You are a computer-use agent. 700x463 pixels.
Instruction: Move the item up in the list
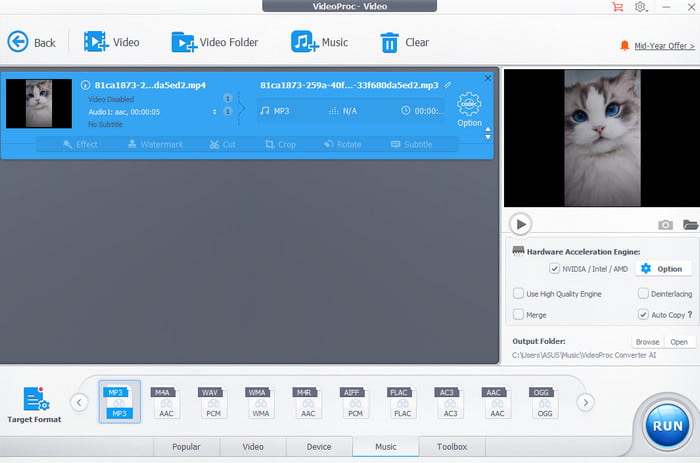(x=488, y=129)
